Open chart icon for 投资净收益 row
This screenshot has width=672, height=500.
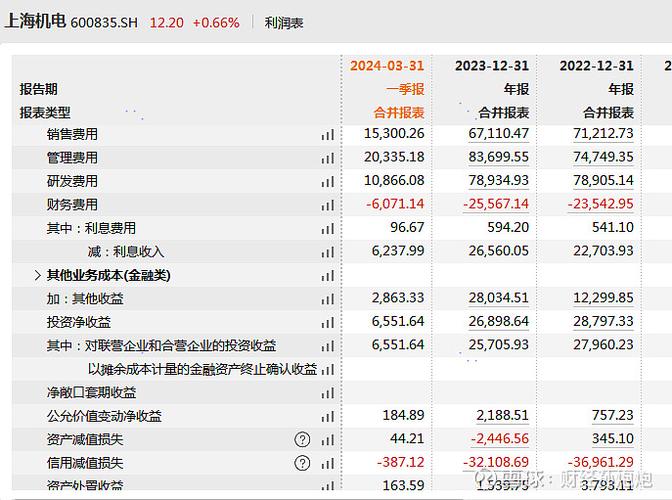point(327,323)
